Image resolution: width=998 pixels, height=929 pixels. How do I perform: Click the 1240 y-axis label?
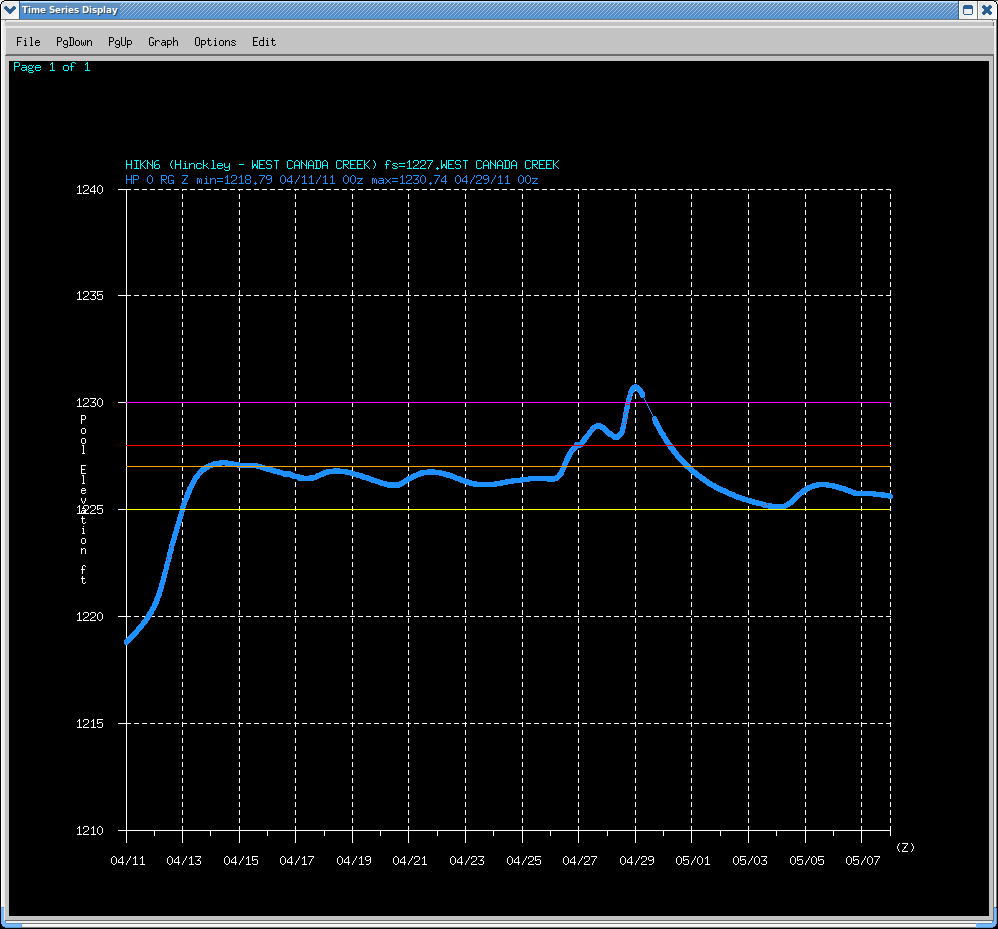tap(89, 190)
